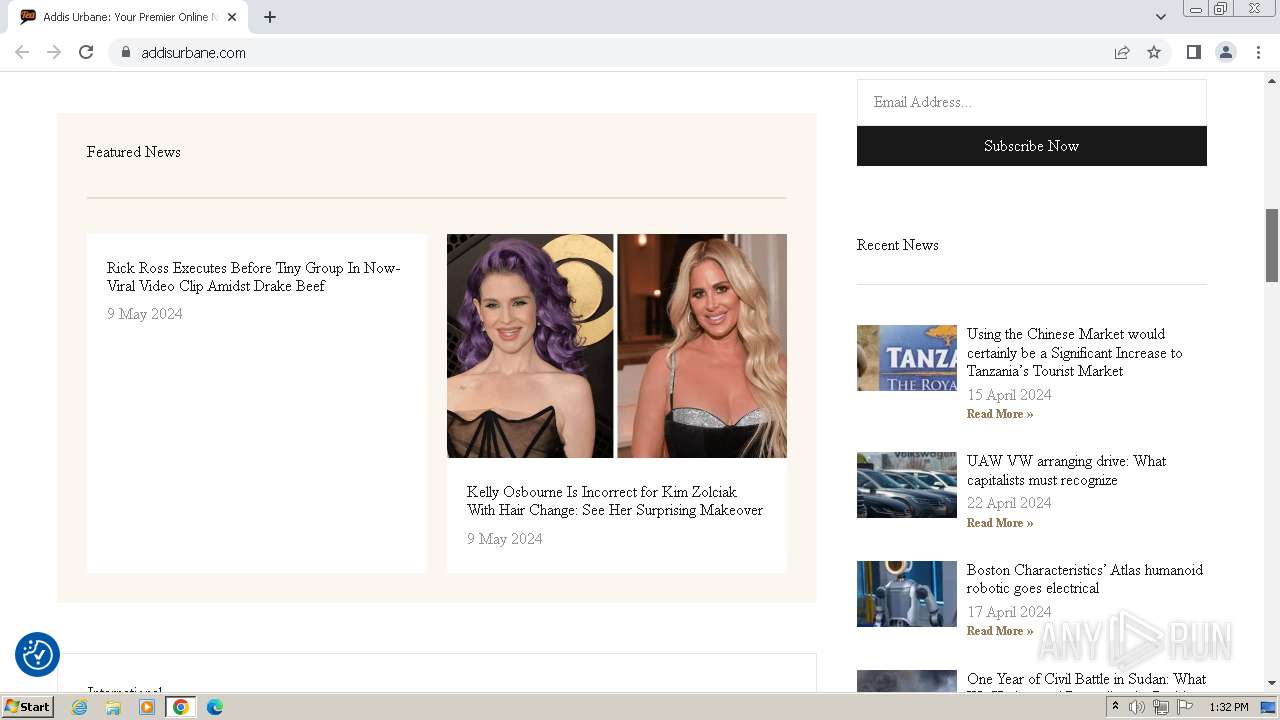Reload the page with the refresh icon

click(86, 52)
